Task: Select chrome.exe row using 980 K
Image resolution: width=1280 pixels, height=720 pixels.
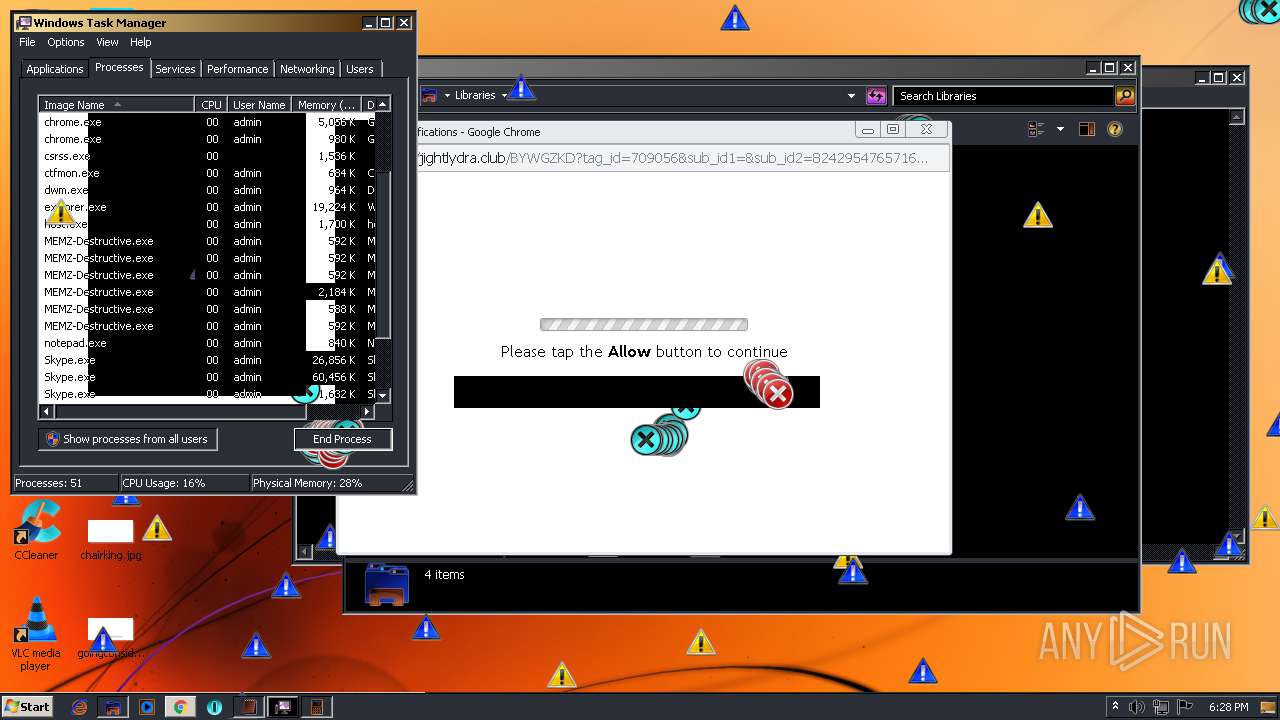Action: 207,139
